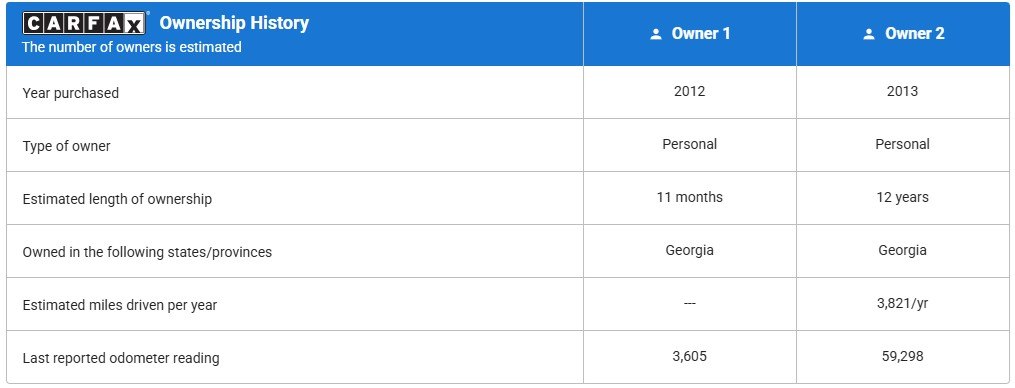Click Estimated length of ownership label
Viewport: 1015px width, 388px height.
pyautogui.click(x=117, y=199)
